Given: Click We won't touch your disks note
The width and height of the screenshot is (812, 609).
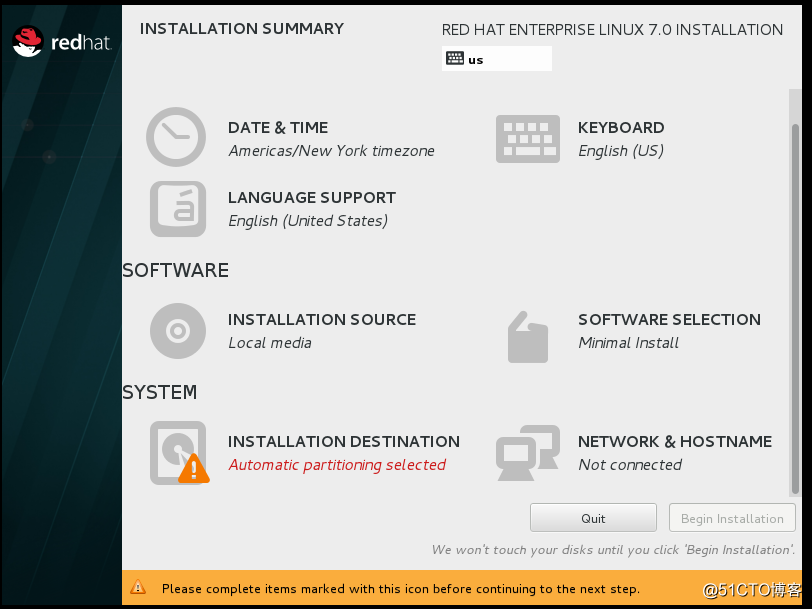Looking at the screenshot, I should [x=614, y=549].
